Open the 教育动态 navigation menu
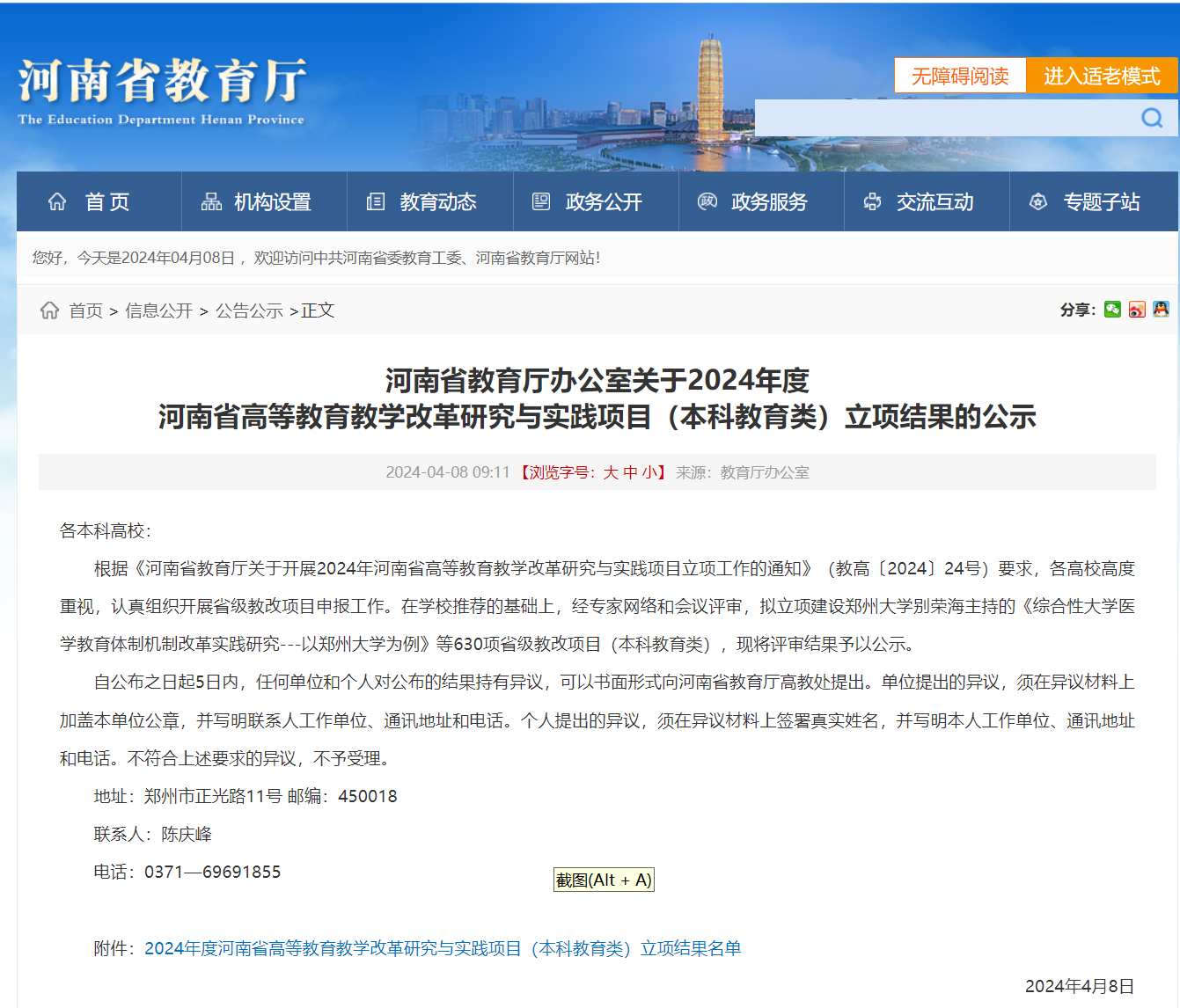 tap(437, 202)
